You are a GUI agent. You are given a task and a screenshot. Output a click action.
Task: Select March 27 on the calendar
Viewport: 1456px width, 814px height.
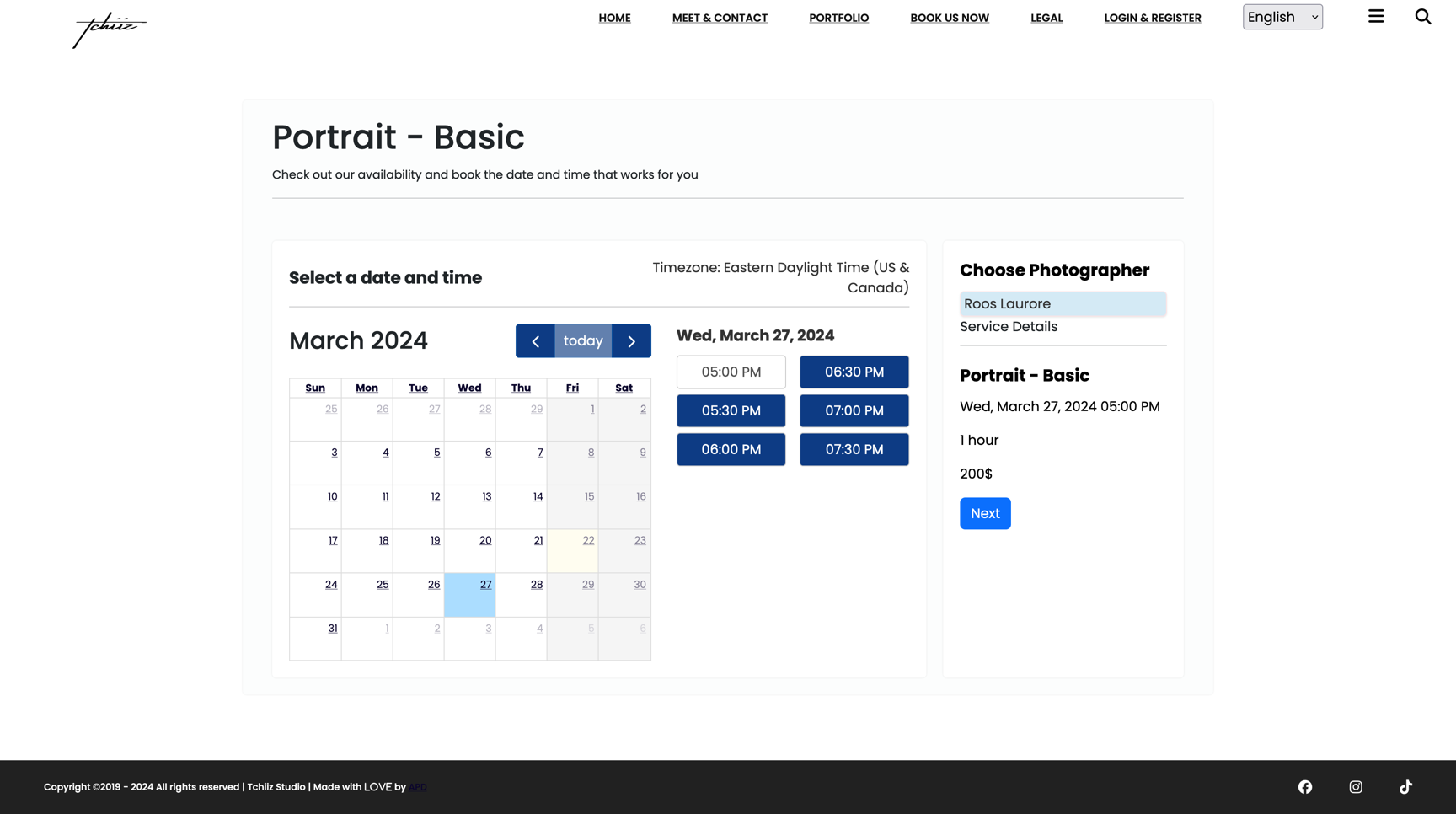click(x=469, y=595)
